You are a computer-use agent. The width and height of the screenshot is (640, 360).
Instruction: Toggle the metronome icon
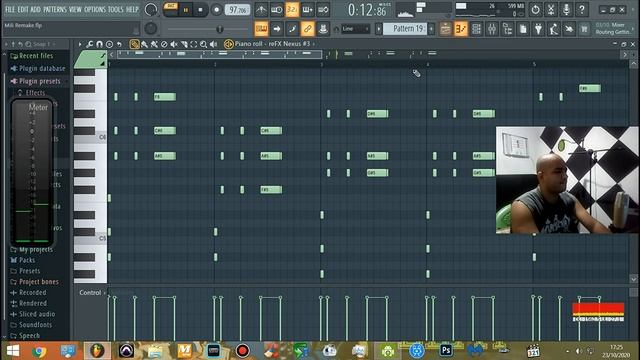pos(261,9)
